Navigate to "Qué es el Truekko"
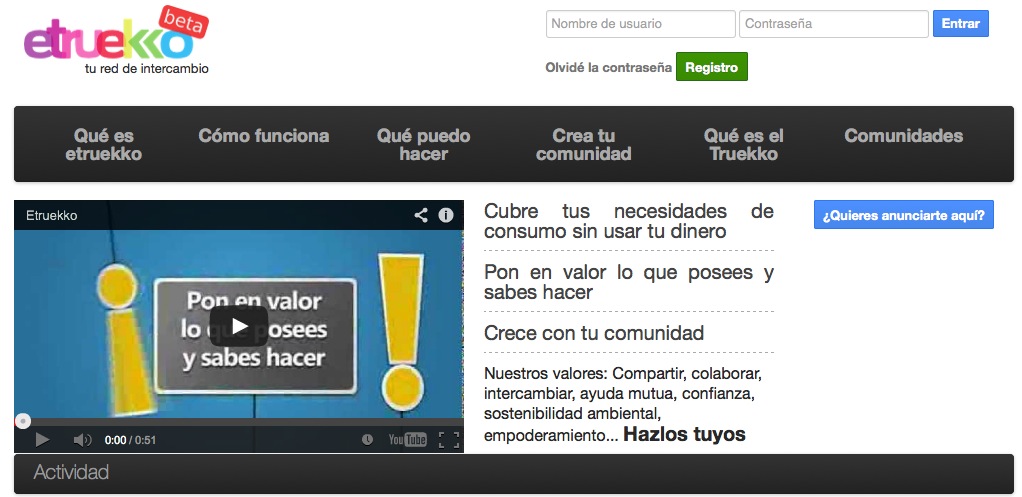 click(x=743, y=145)
